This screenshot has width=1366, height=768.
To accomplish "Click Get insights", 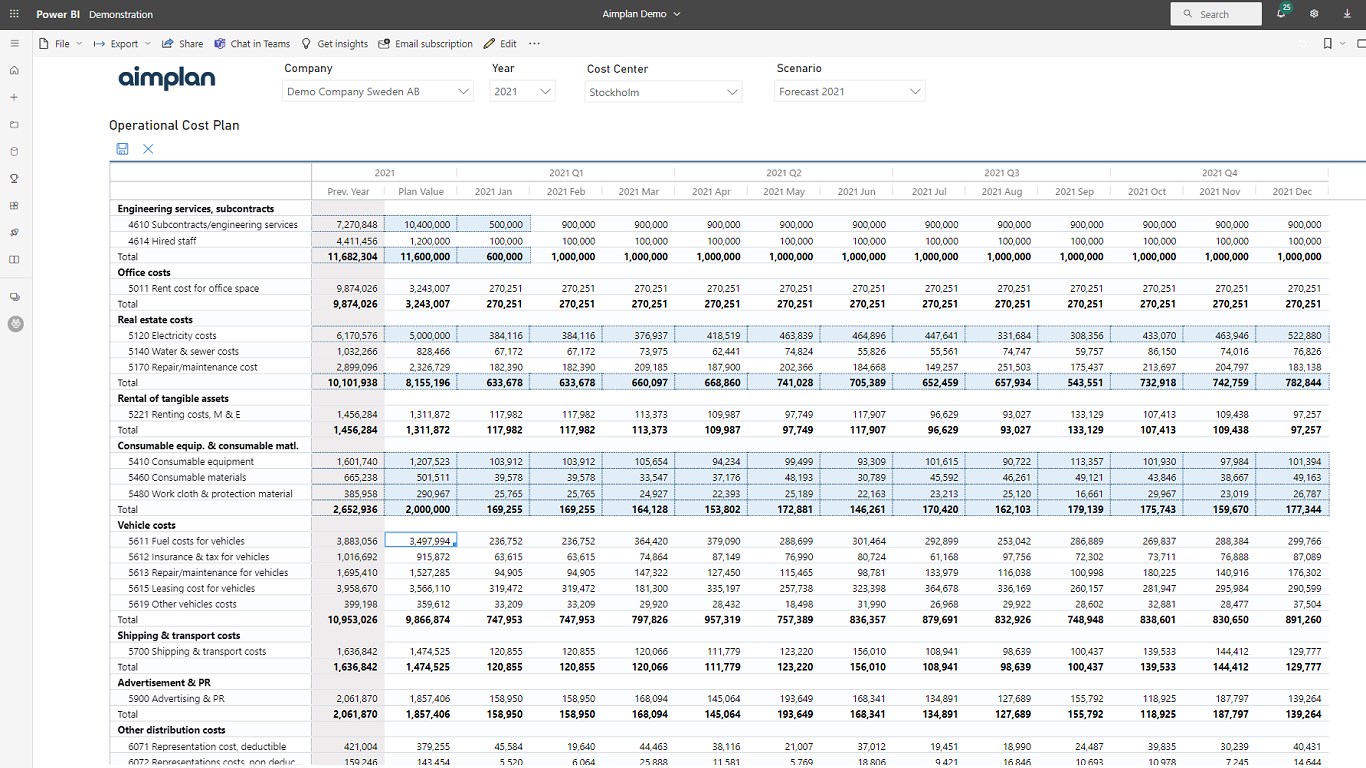I will click(335, 44).
